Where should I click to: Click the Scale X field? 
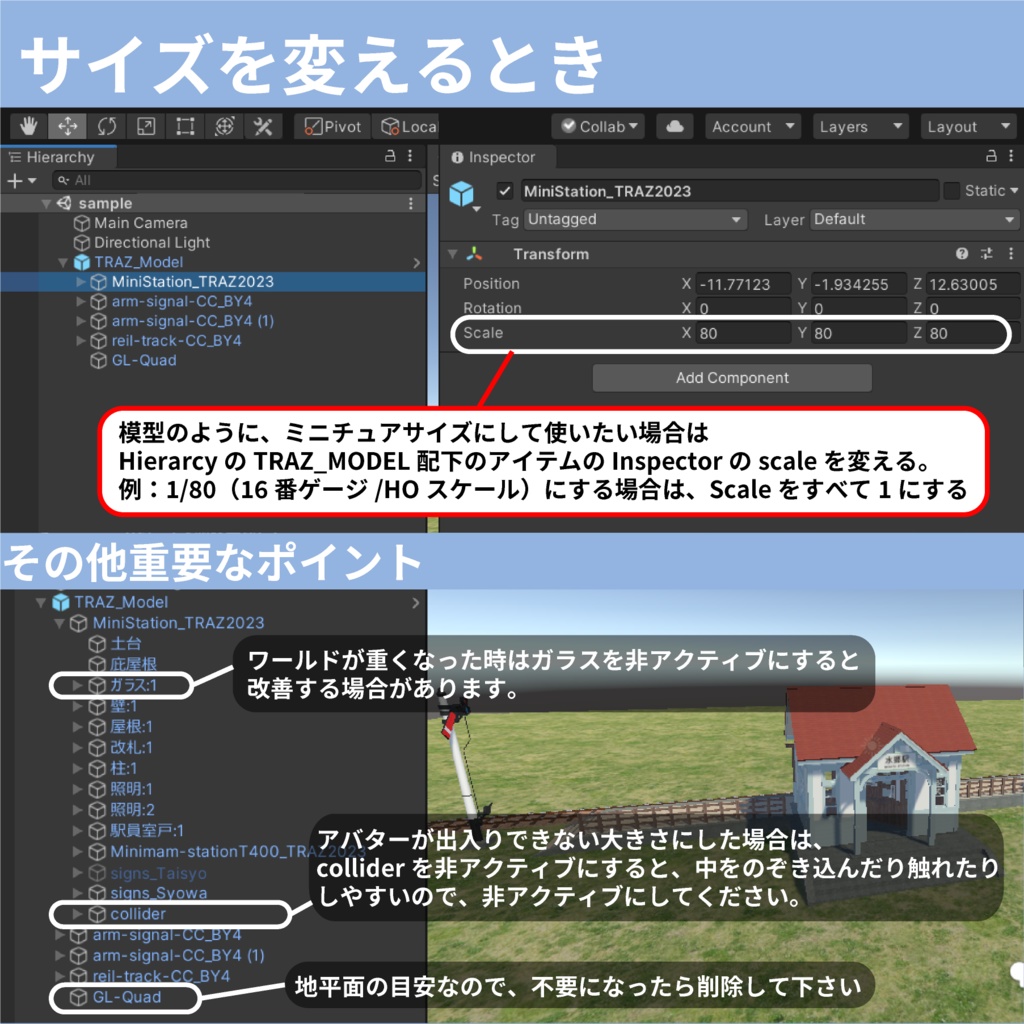pyautogui.click(x=743, y=334)
